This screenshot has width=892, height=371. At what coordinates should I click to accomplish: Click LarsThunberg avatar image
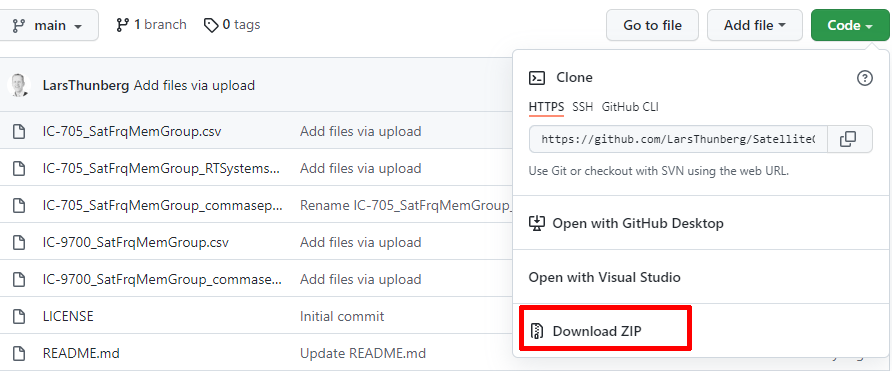click(19, 85)
